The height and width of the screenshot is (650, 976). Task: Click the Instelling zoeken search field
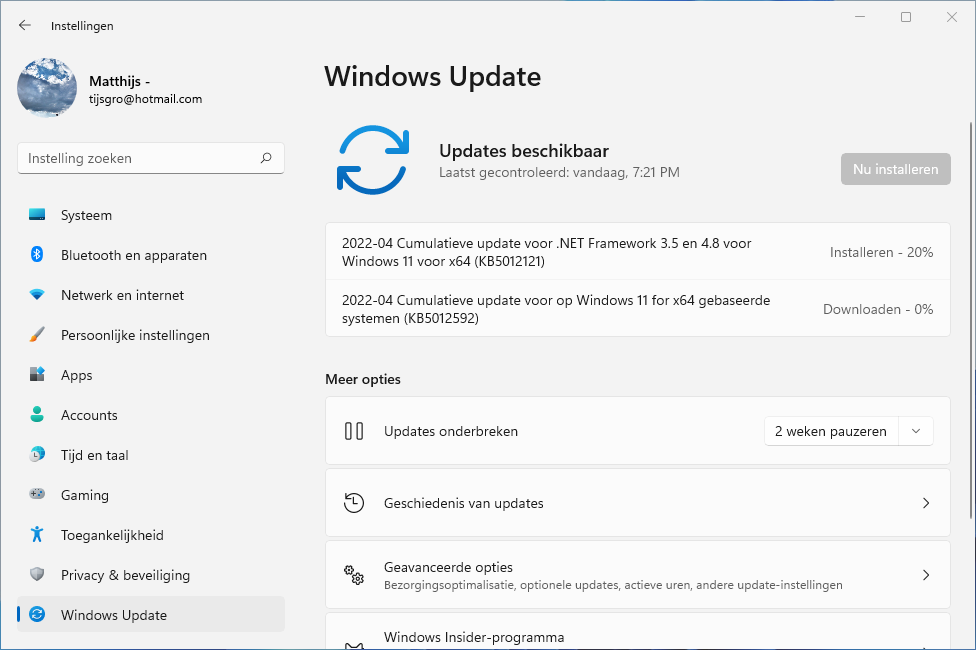pyautogui.click(x=140, y=158)
